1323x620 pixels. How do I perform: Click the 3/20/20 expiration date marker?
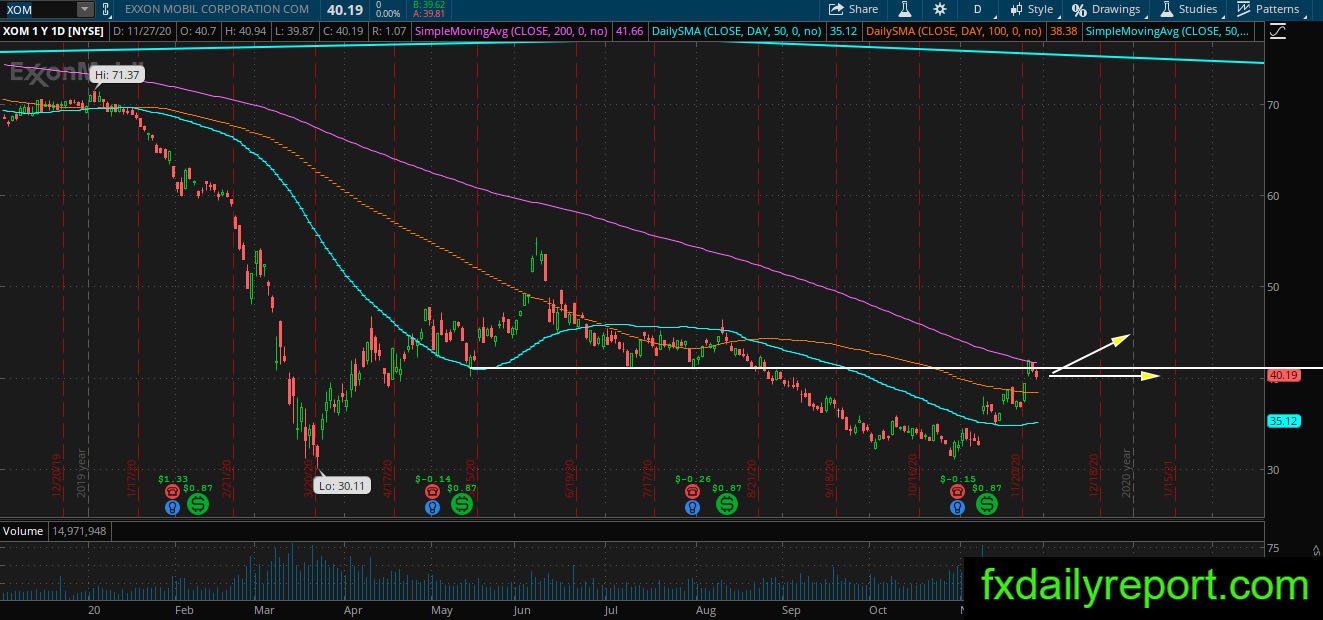point(310,478)
